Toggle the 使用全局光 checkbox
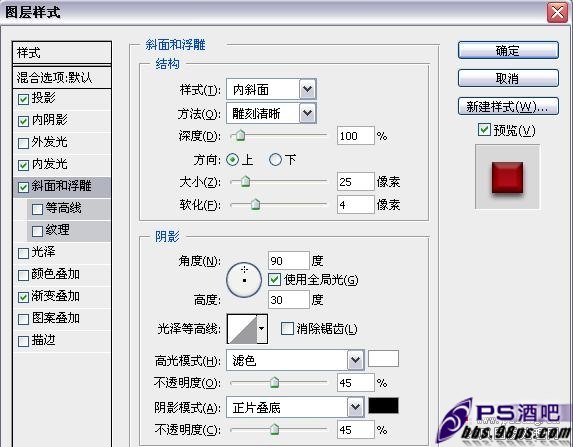Viewport: 573px width, 447px height. click(274, 280)
